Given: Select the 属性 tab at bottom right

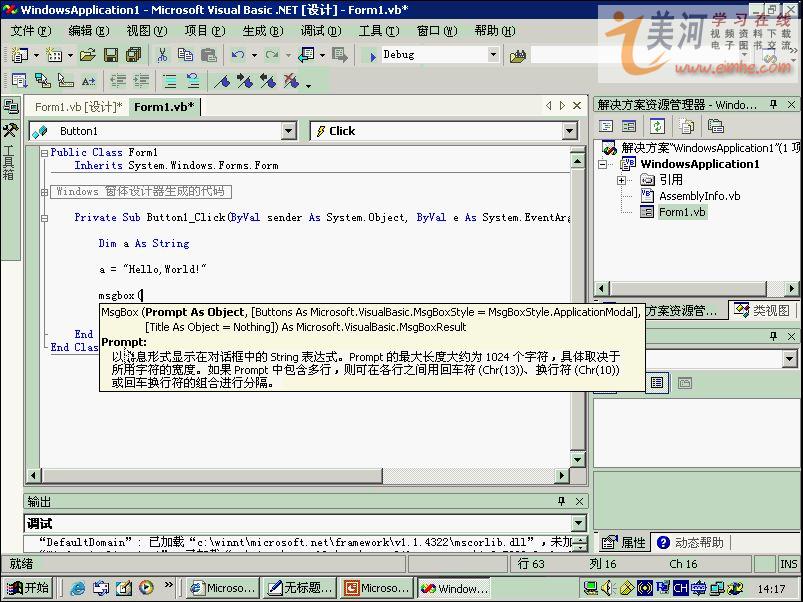Looking at the screenshot, I should (624, 542).
